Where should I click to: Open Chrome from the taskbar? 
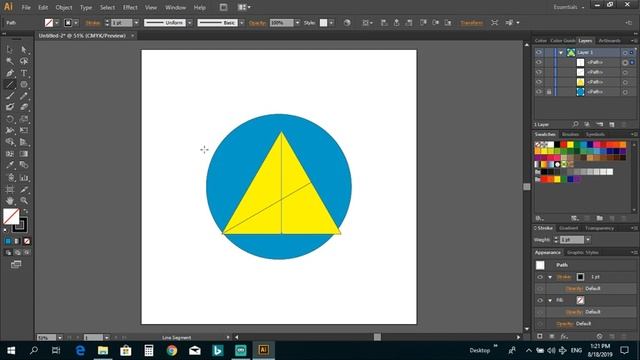[x=171, y=350]
